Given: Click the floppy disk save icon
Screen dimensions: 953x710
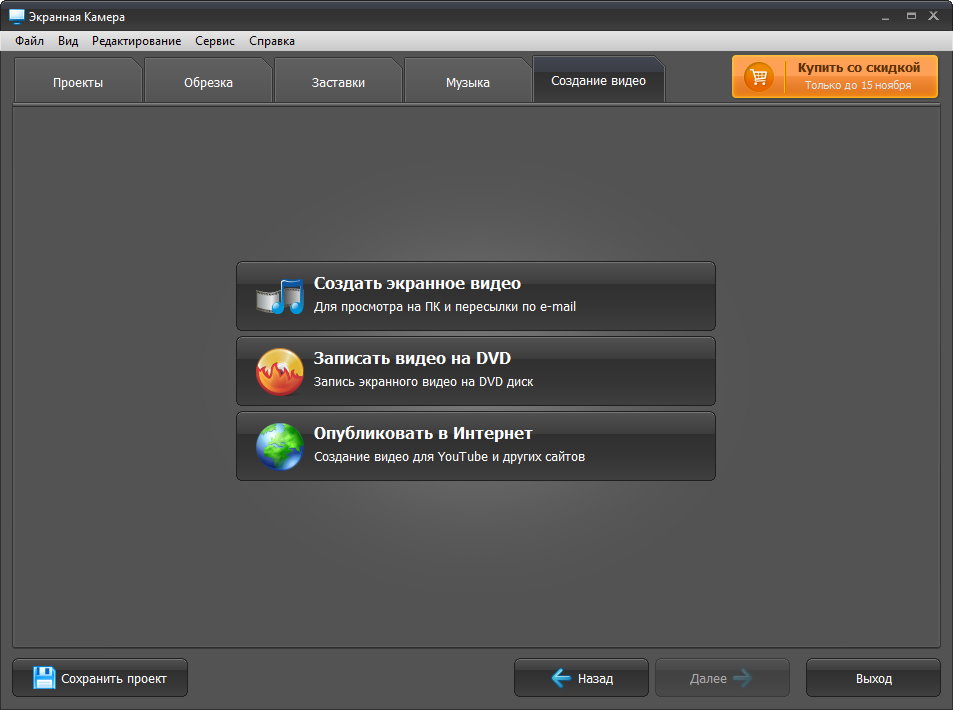Looking at the screenshot, I should 44,678.
